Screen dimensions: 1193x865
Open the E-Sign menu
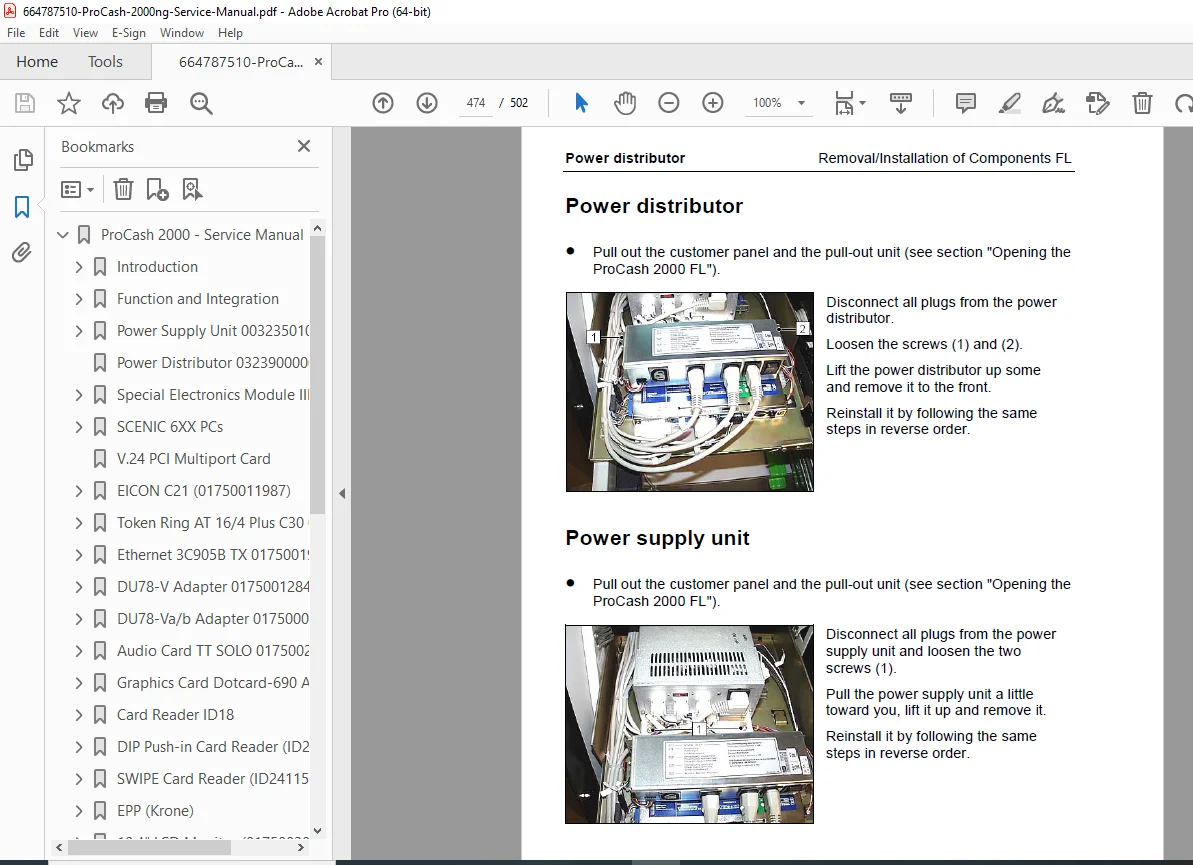[129, 33]
